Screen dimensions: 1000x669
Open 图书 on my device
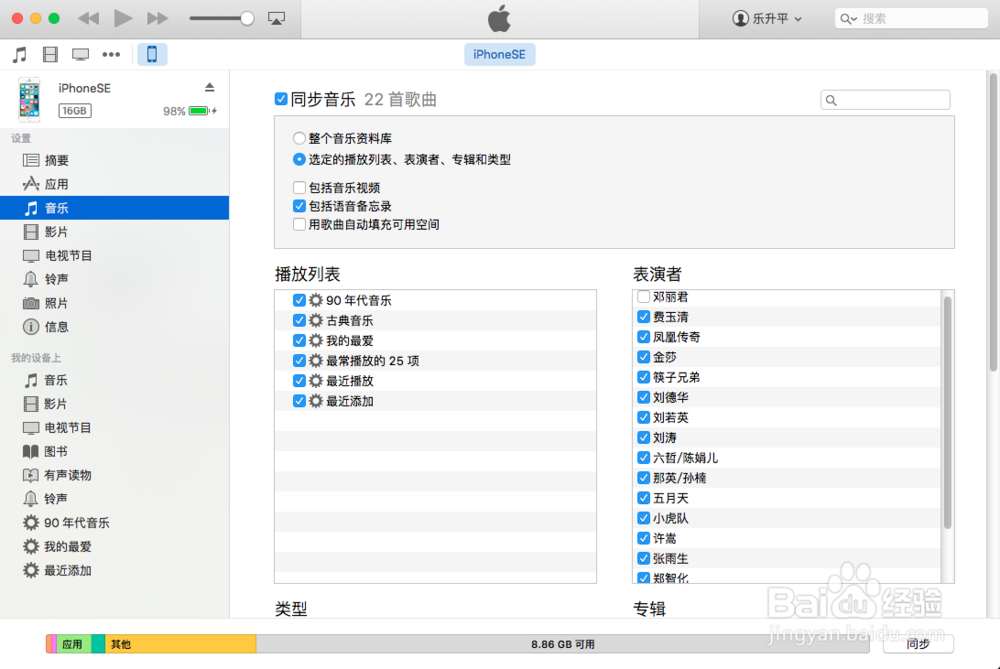pos(115,452)
